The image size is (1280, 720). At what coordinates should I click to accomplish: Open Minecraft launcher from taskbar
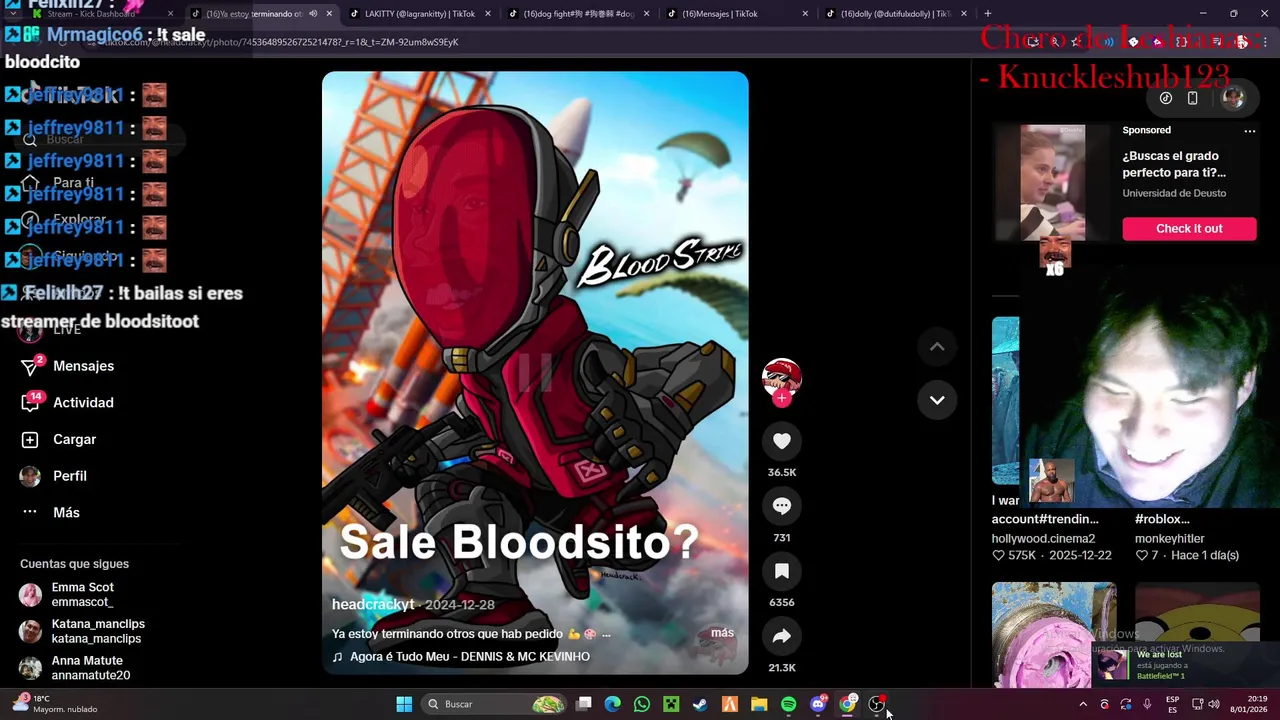pos(671,704)
